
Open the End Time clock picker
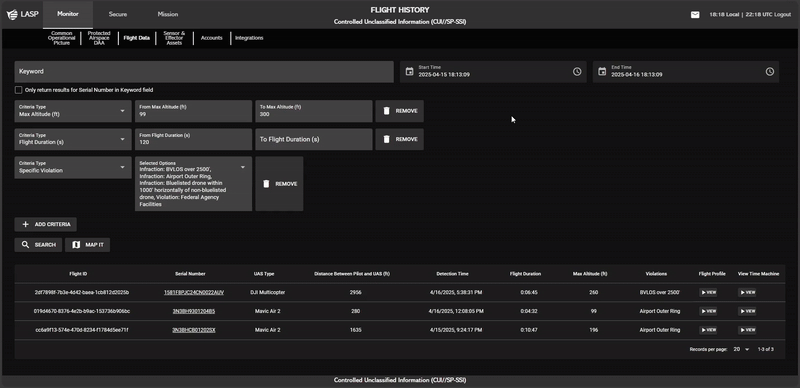(769, 71)
